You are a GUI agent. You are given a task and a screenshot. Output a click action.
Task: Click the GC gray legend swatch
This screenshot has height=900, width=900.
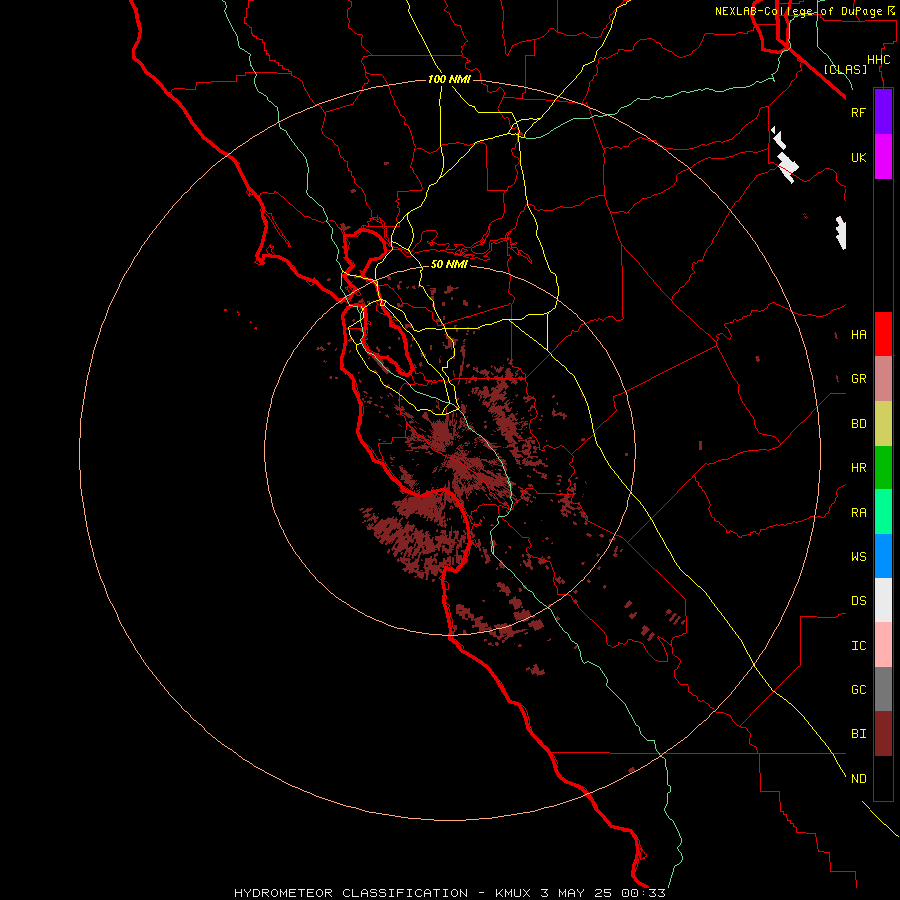click(883, 689)
